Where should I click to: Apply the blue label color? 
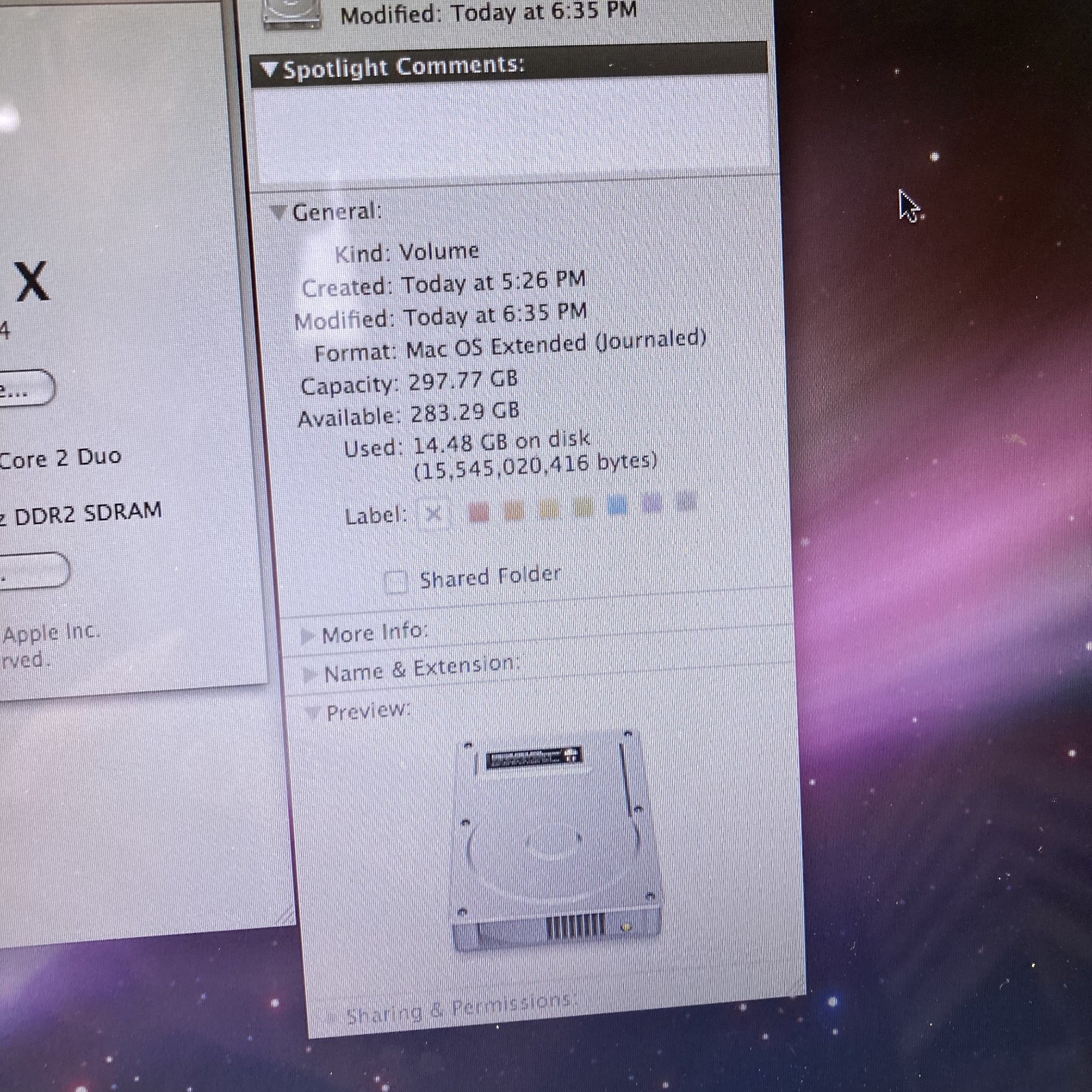tap(617, 506)
